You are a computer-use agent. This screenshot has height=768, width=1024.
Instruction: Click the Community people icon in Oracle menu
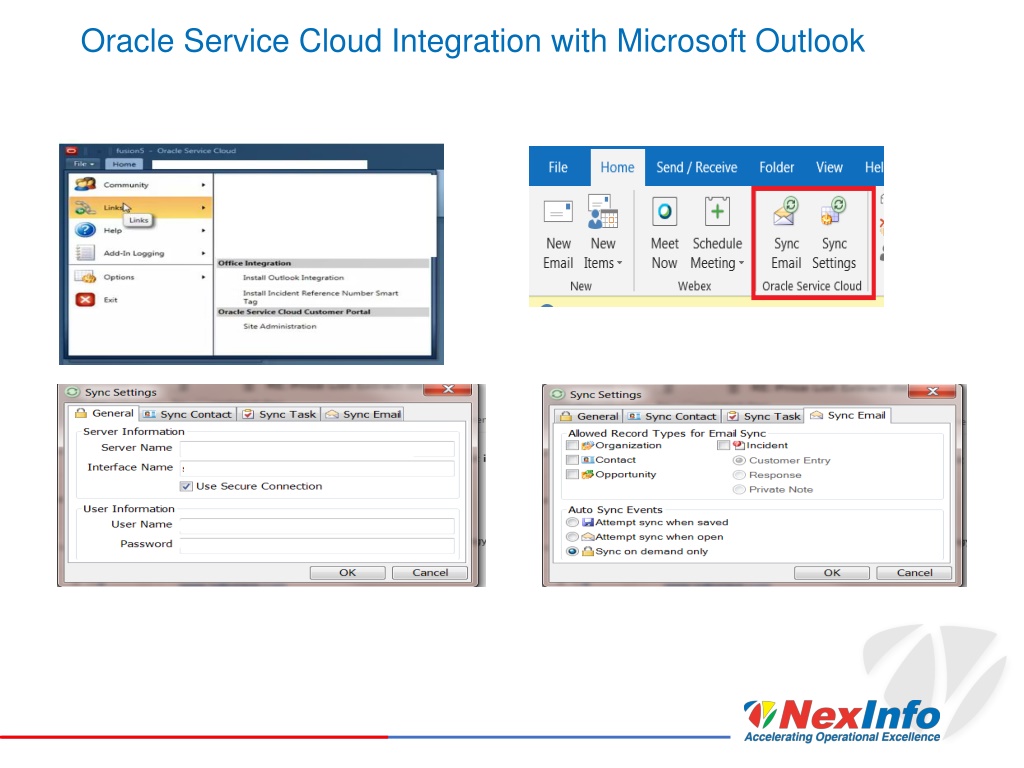[x=86, y=184]
